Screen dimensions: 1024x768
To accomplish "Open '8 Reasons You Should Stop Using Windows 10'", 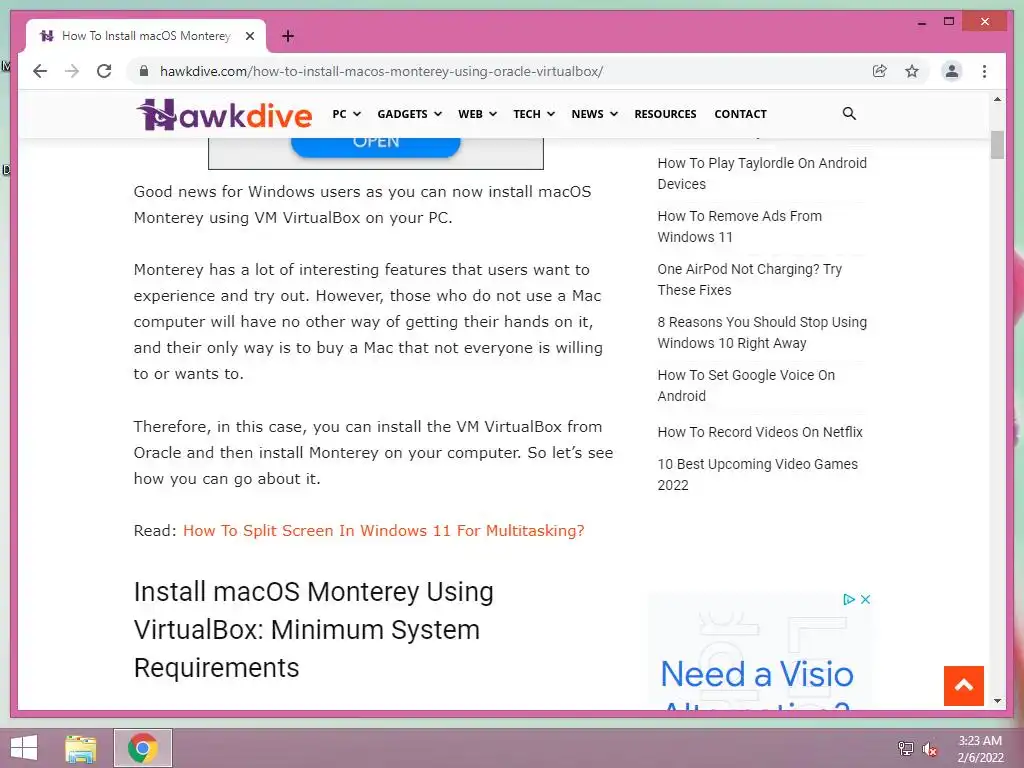I will coord(761,332).
